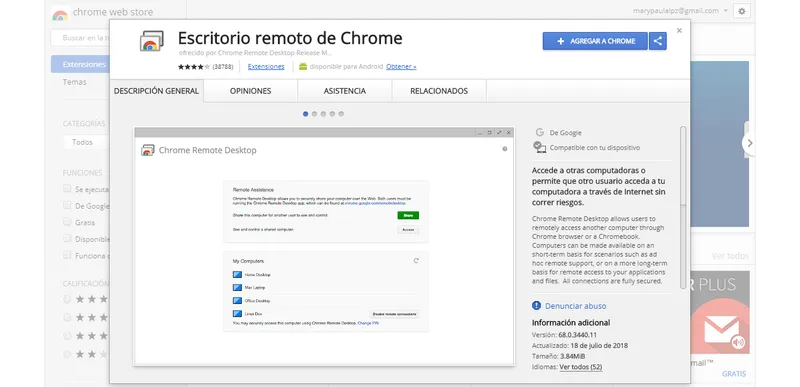Image resolution: width=800 pixels, height=387 pixels.
Task: Open the Todos category dropdown
Action: [x=86, y=142]
